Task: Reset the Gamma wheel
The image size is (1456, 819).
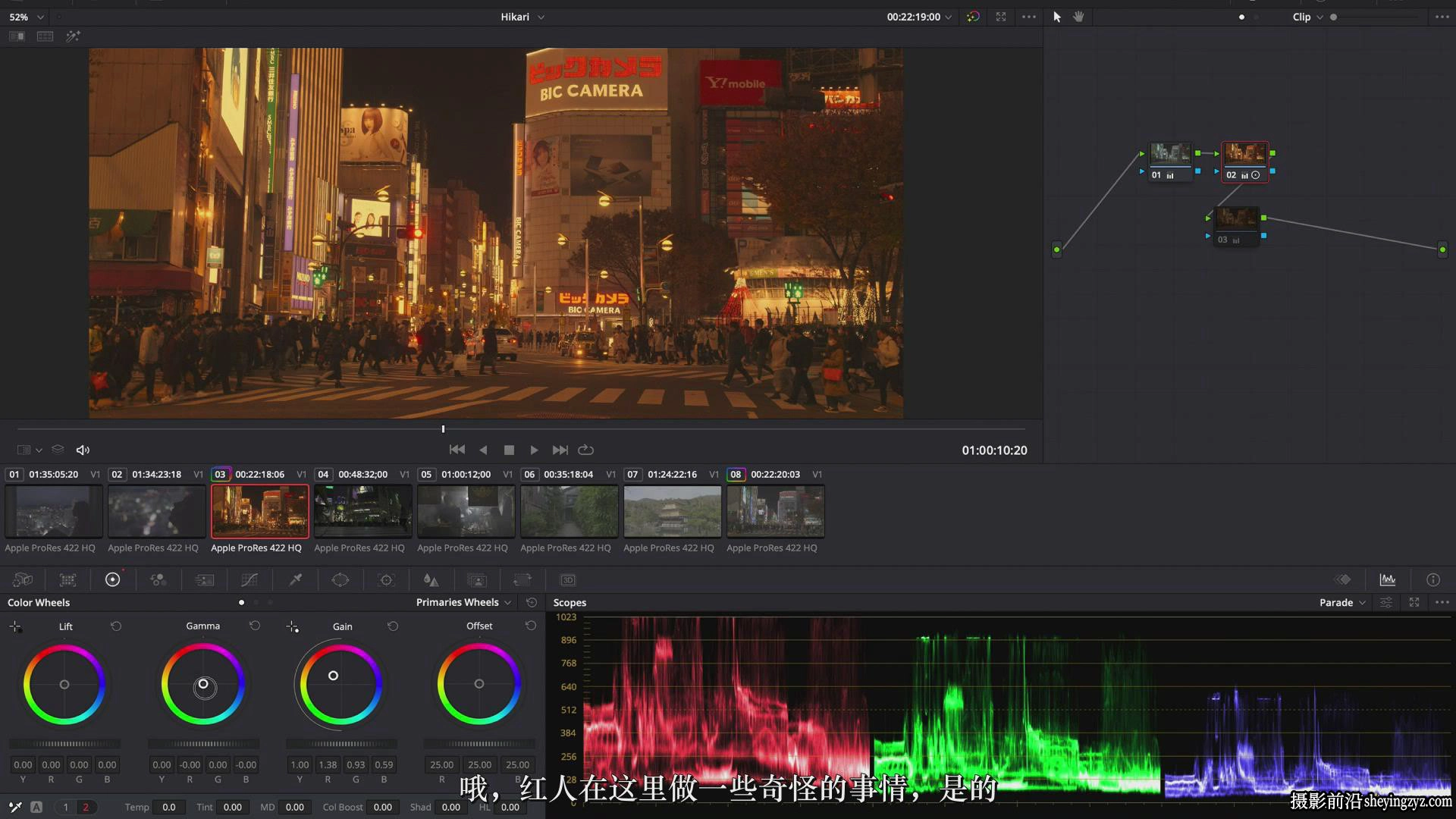Action: point(255,626)
